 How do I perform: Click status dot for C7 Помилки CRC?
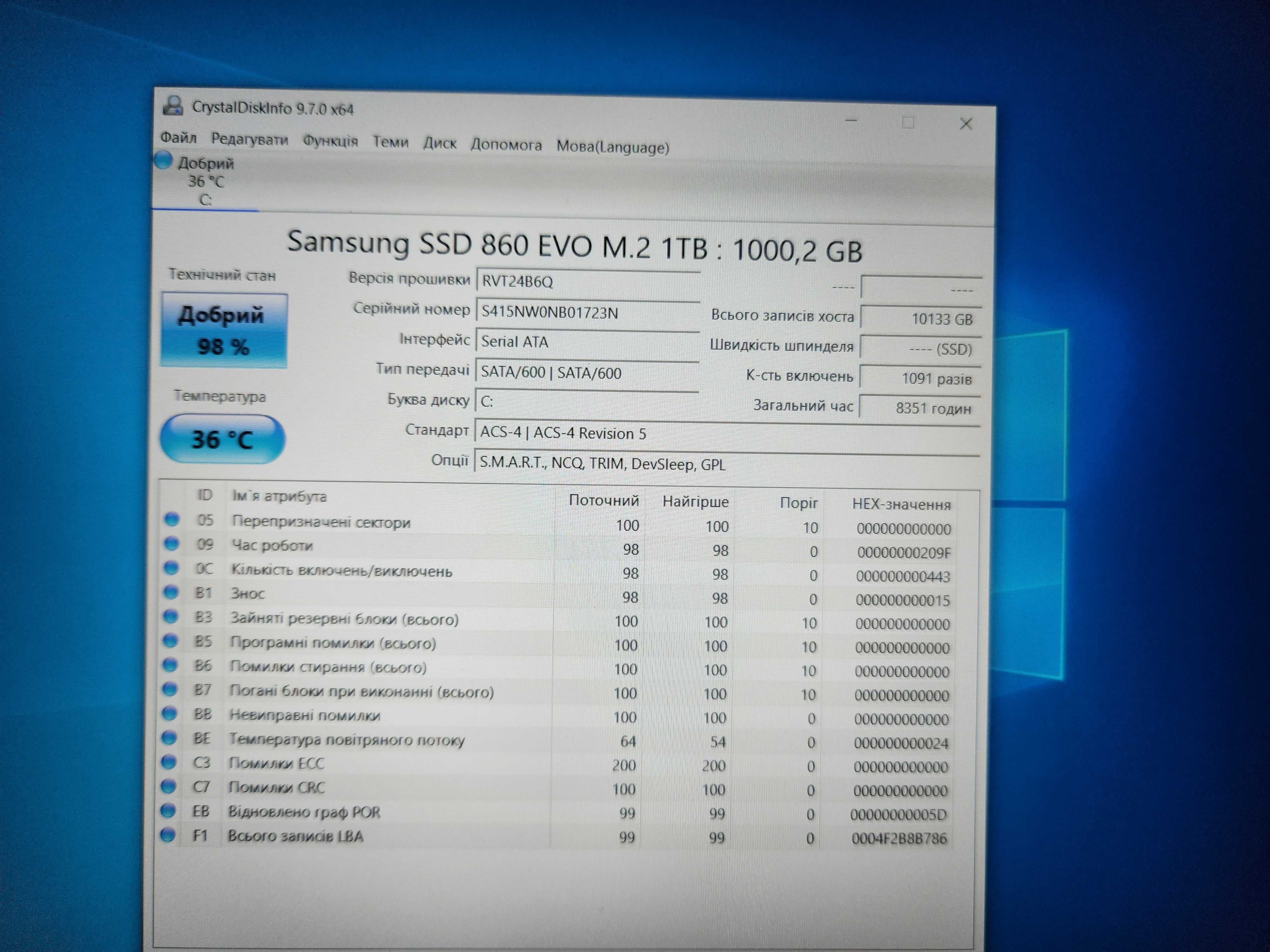tap(169, 786)
